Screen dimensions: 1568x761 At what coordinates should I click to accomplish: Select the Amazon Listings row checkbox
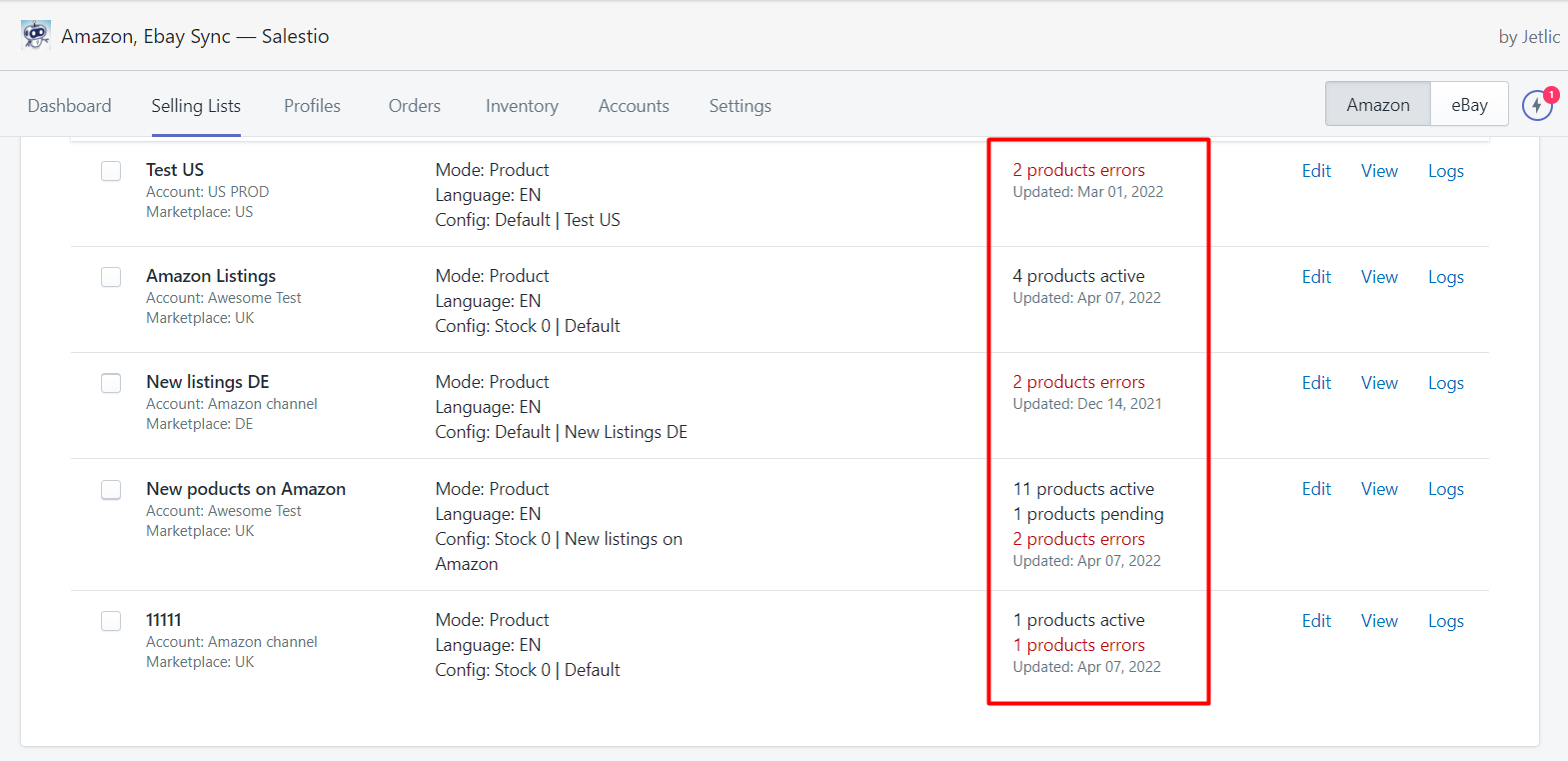pos(111,277)
